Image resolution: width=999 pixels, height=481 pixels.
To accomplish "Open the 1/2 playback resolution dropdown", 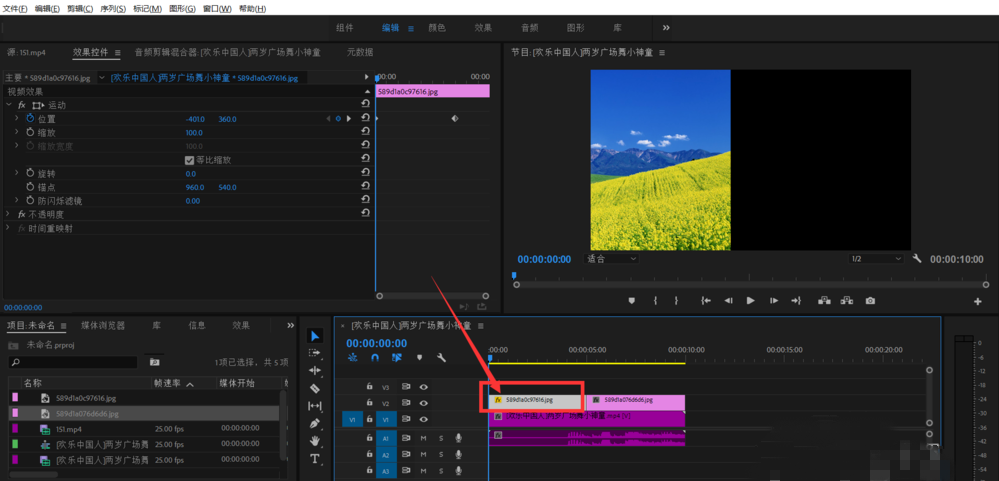I will [x=875, y=258].
